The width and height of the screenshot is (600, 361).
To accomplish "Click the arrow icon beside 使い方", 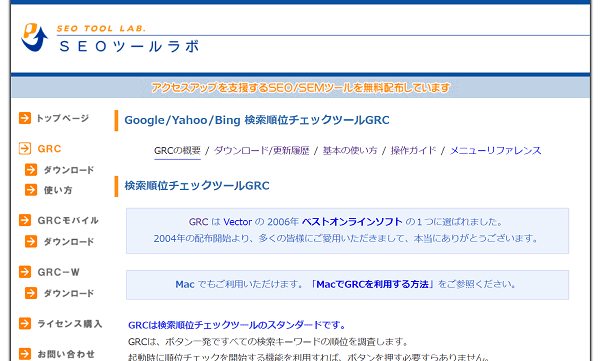I will coord(31,189).
